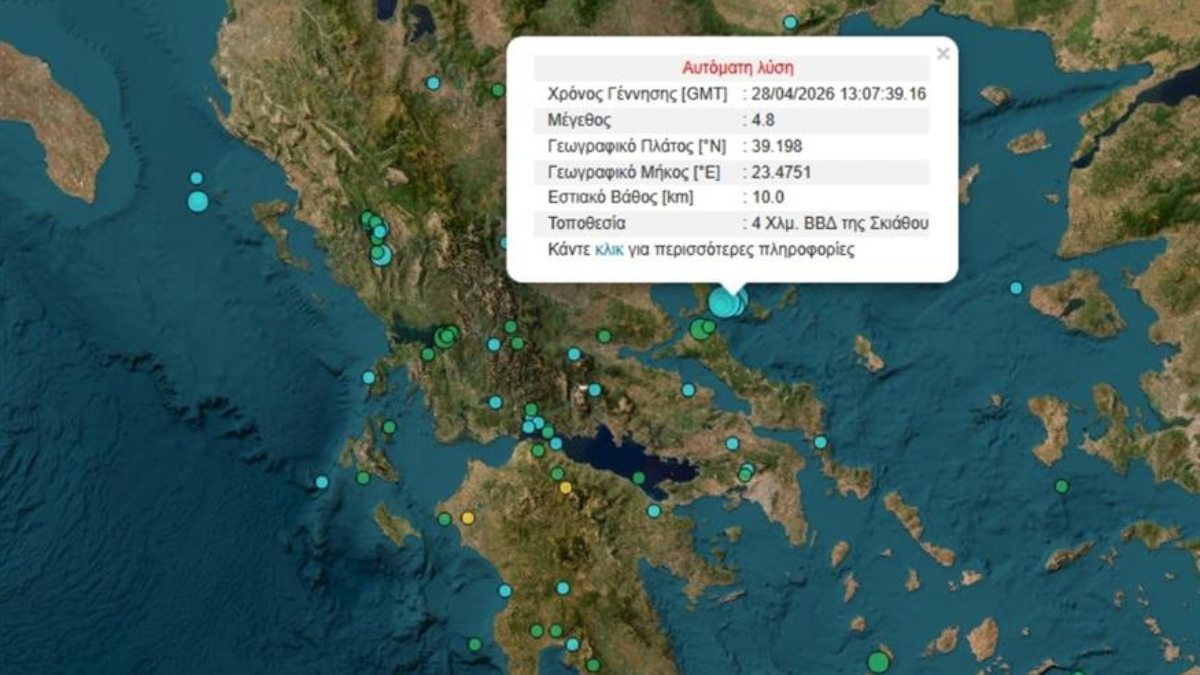
Task: Select the large green marker at the bottom right sea
Action: 878,662
